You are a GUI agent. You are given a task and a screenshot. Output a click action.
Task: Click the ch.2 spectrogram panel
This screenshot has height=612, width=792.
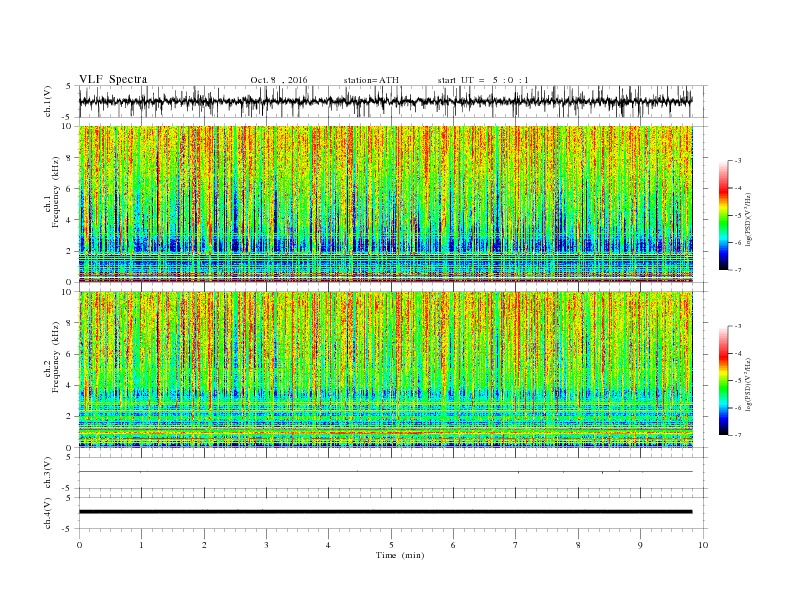tap(385, 370)
